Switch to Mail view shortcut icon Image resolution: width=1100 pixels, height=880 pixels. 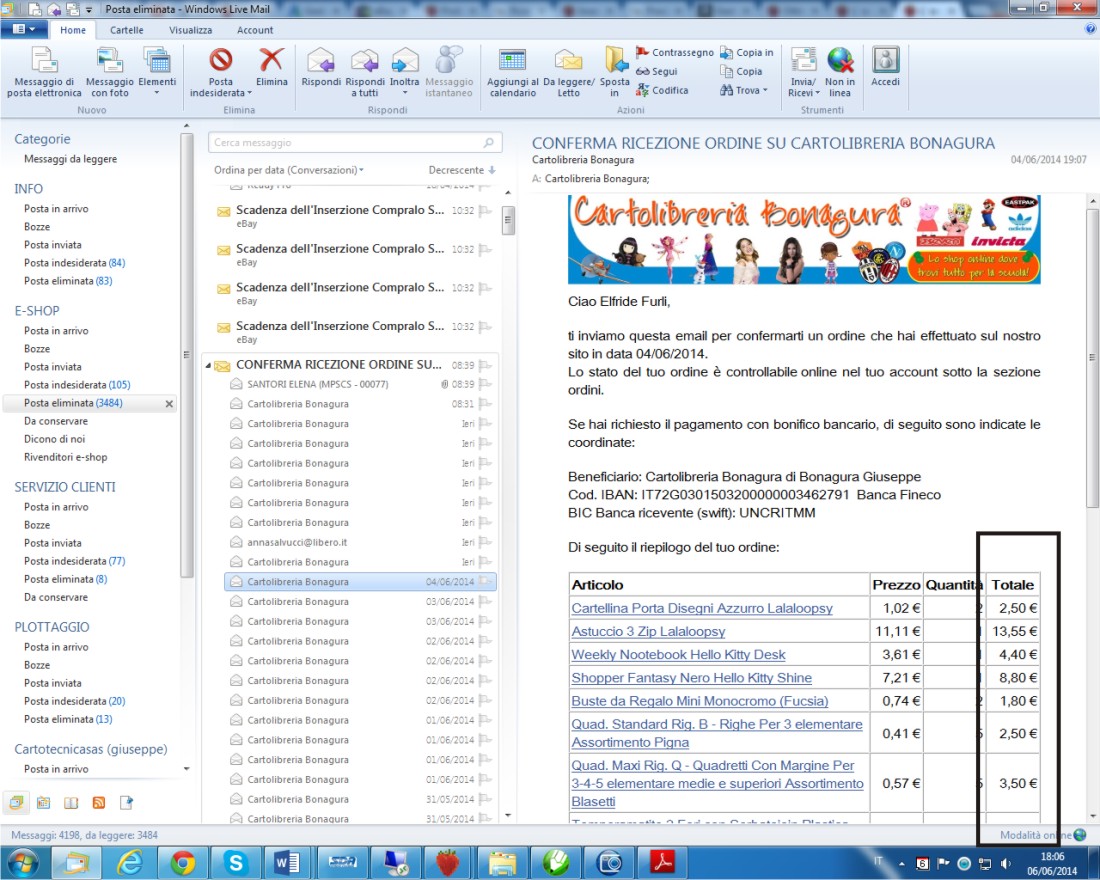coord(15,802)
